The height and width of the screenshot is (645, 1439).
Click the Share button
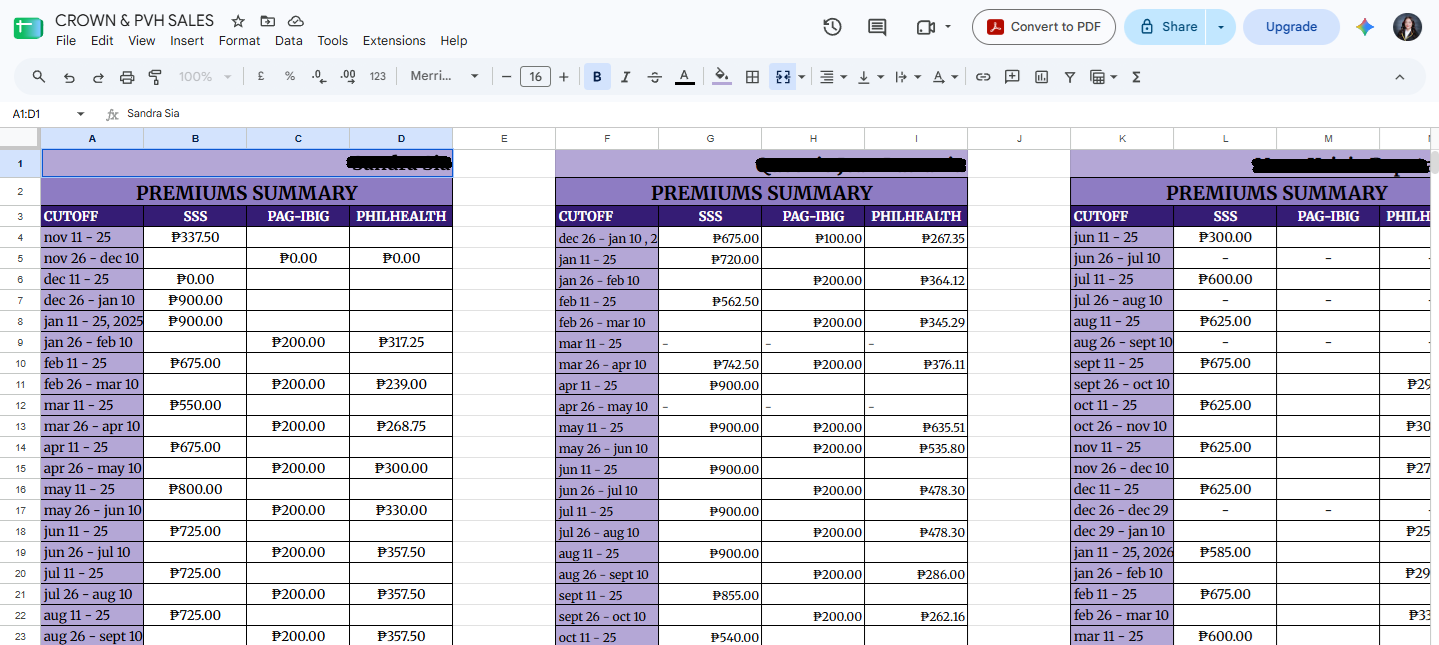tap(1167, 27)
